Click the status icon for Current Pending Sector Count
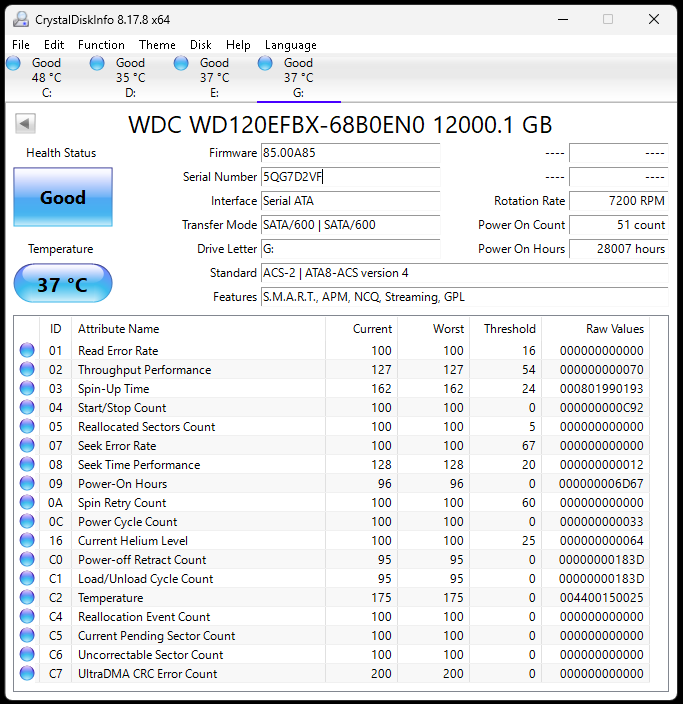 pos(27,635)
